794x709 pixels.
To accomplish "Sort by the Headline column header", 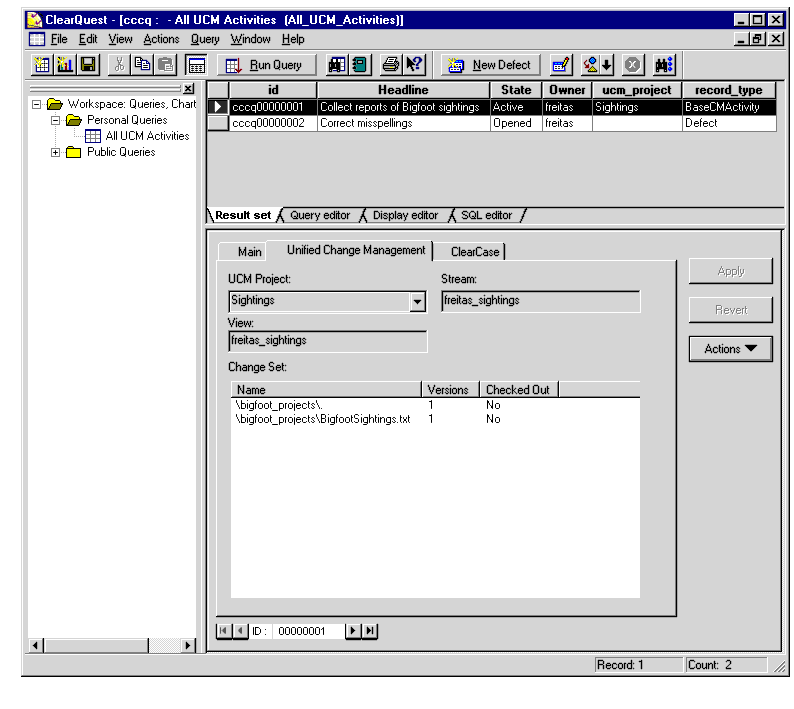I will [x=403, y=90].
